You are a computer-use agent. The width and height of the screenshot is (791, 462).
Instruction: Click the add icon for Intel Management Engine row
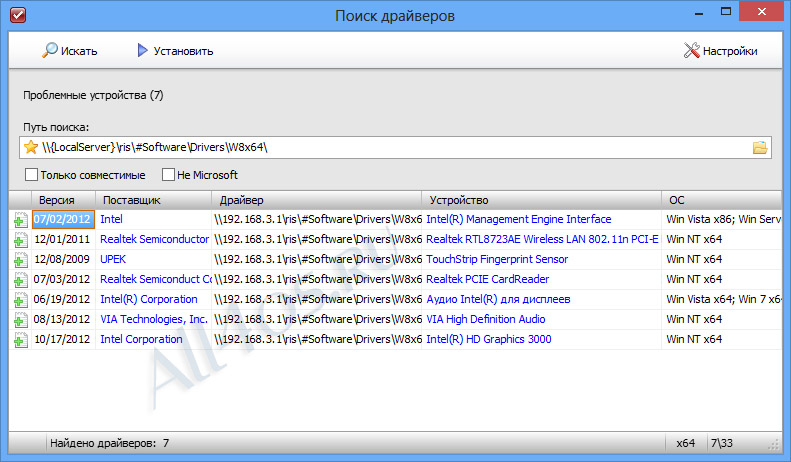tap(20, 220)
